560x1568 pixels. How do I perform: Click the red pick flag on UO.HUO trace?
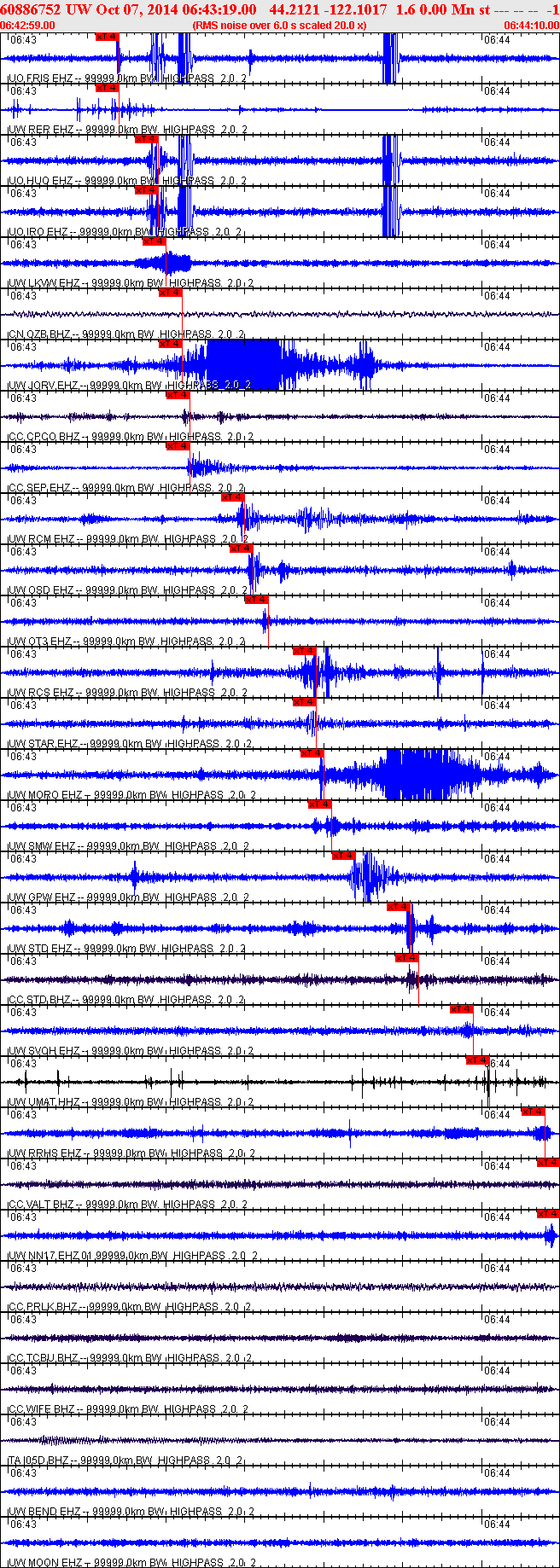(146, 139)
